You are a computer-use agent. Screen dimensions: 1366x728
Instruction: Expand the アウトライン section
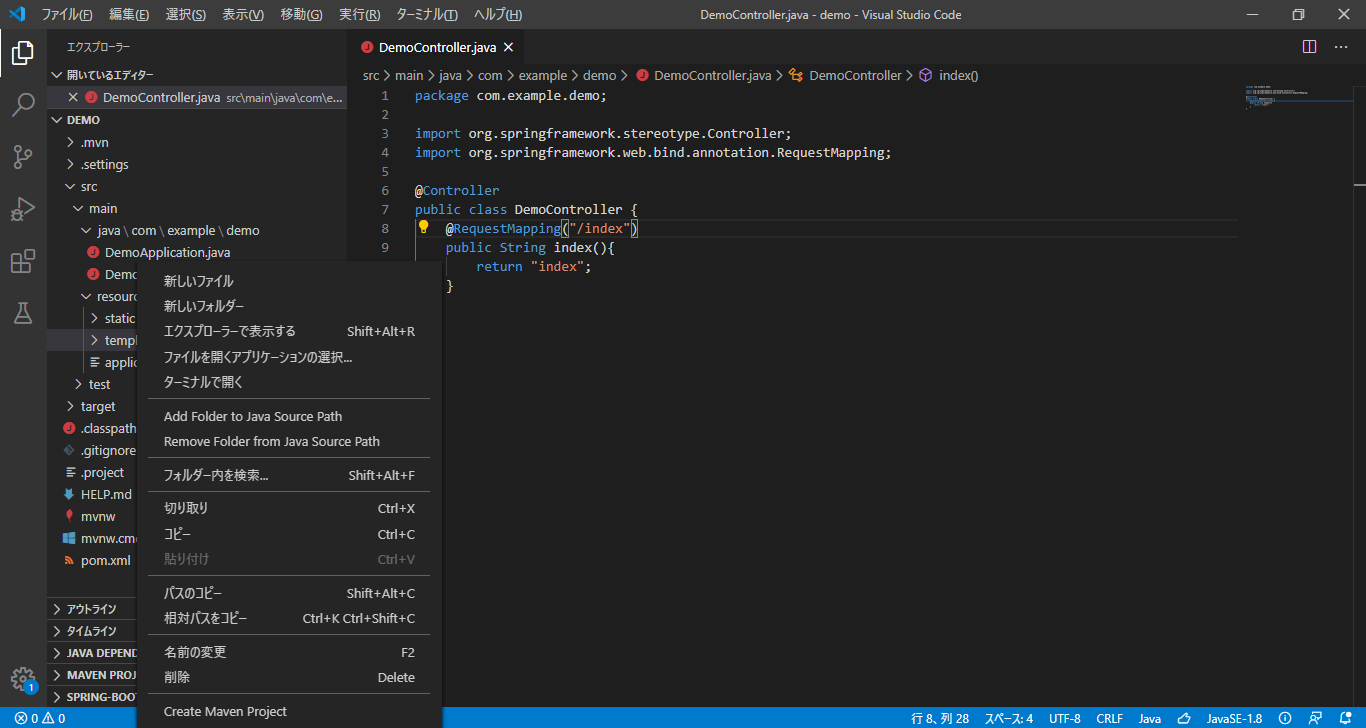(x=91, y=609)
